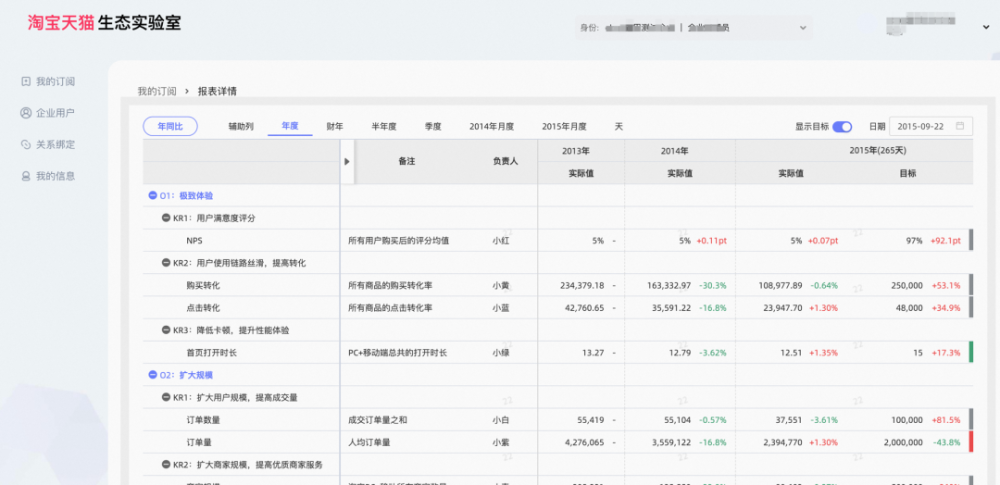Click the NPS metric row label

click(195, 241)
